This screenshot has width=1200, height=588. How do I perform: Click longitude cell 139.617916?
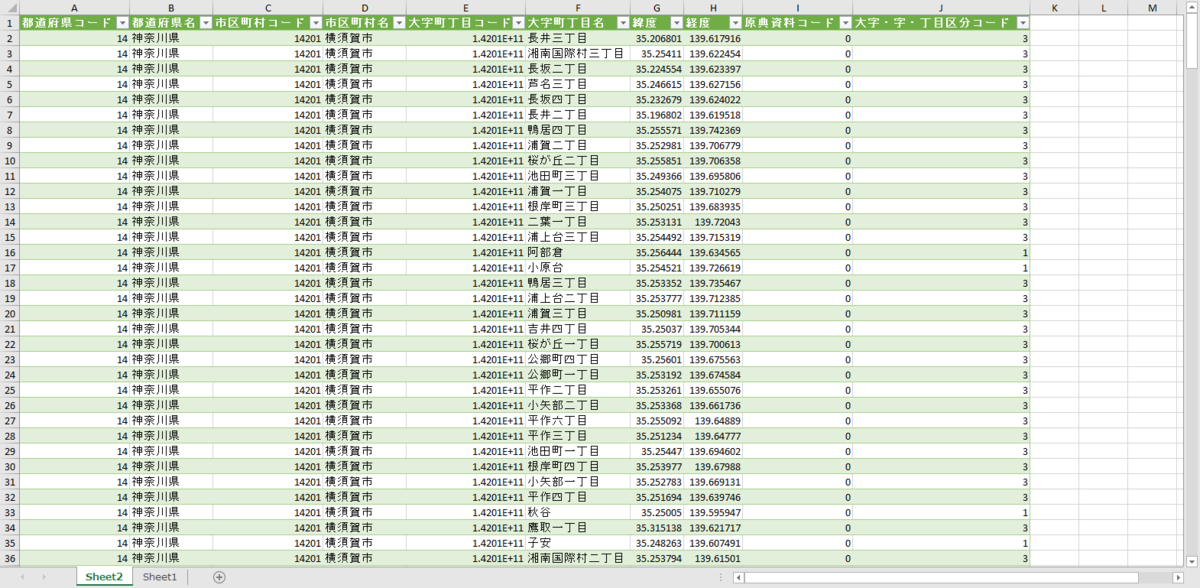click(x=713, y=38)
